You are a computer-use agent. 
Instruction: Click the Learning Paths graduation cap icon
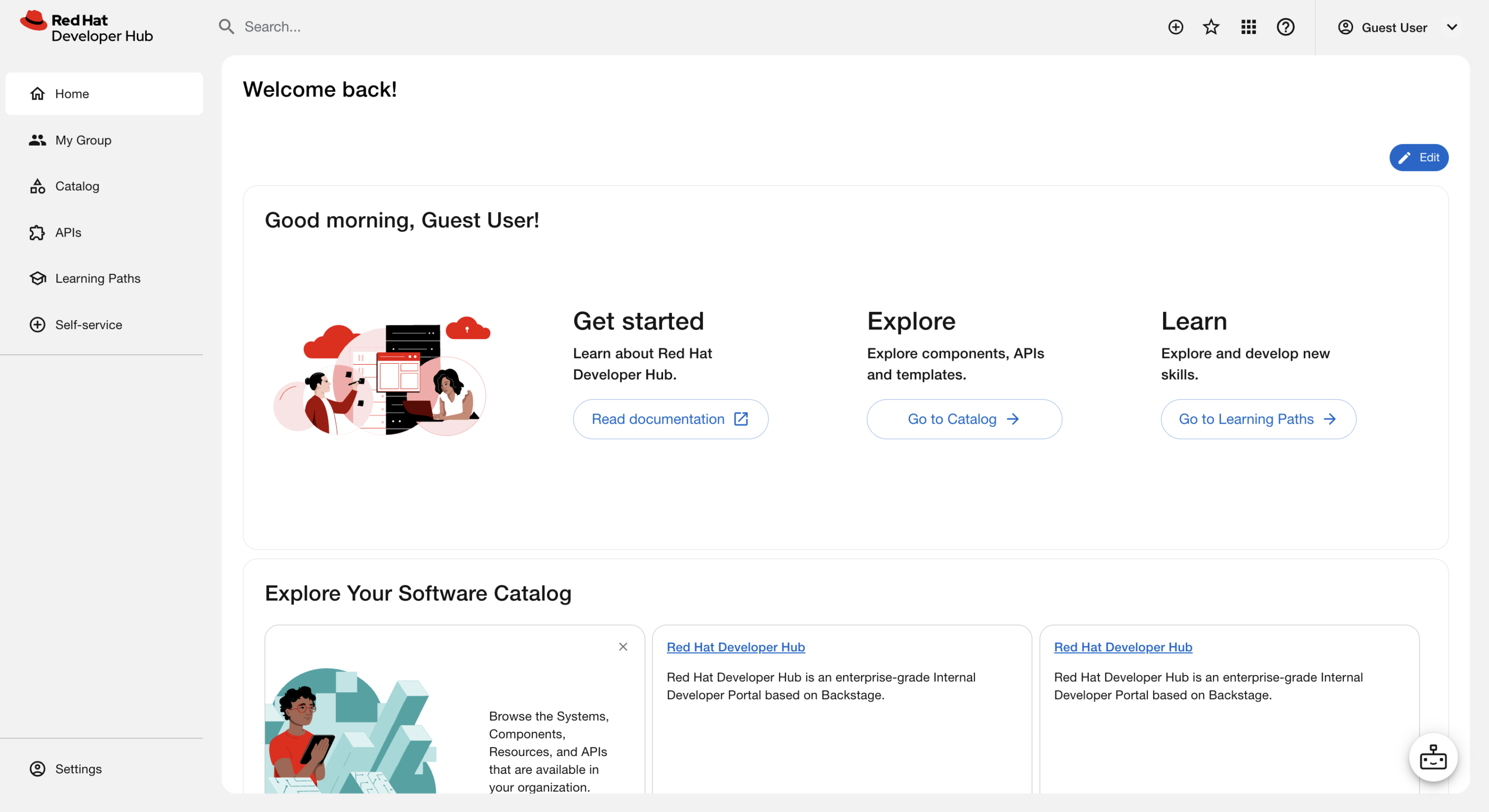coord(38,278)
